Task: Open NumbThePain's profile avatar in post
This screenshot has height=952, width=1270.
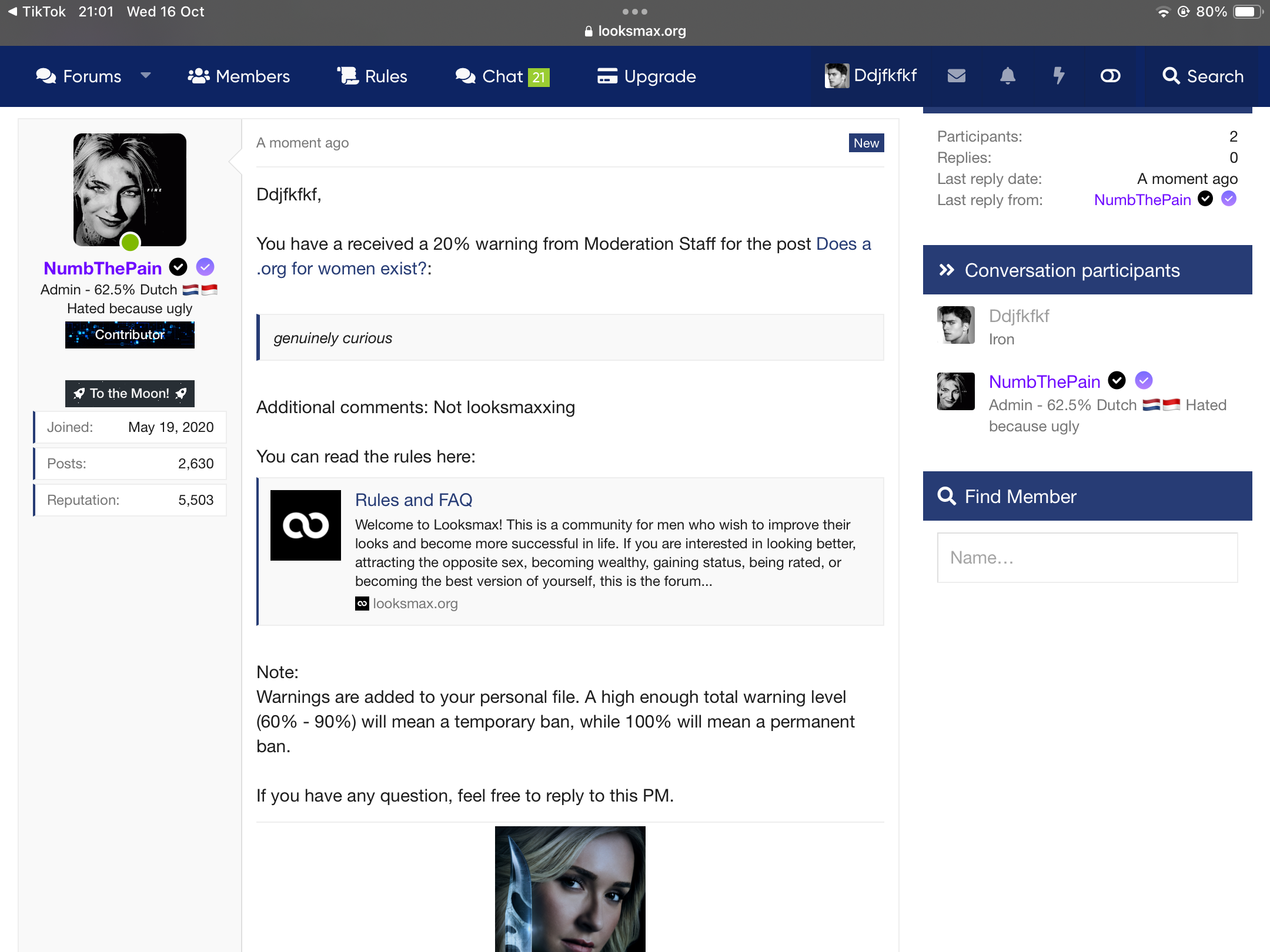Action: [x=129, y=190]
